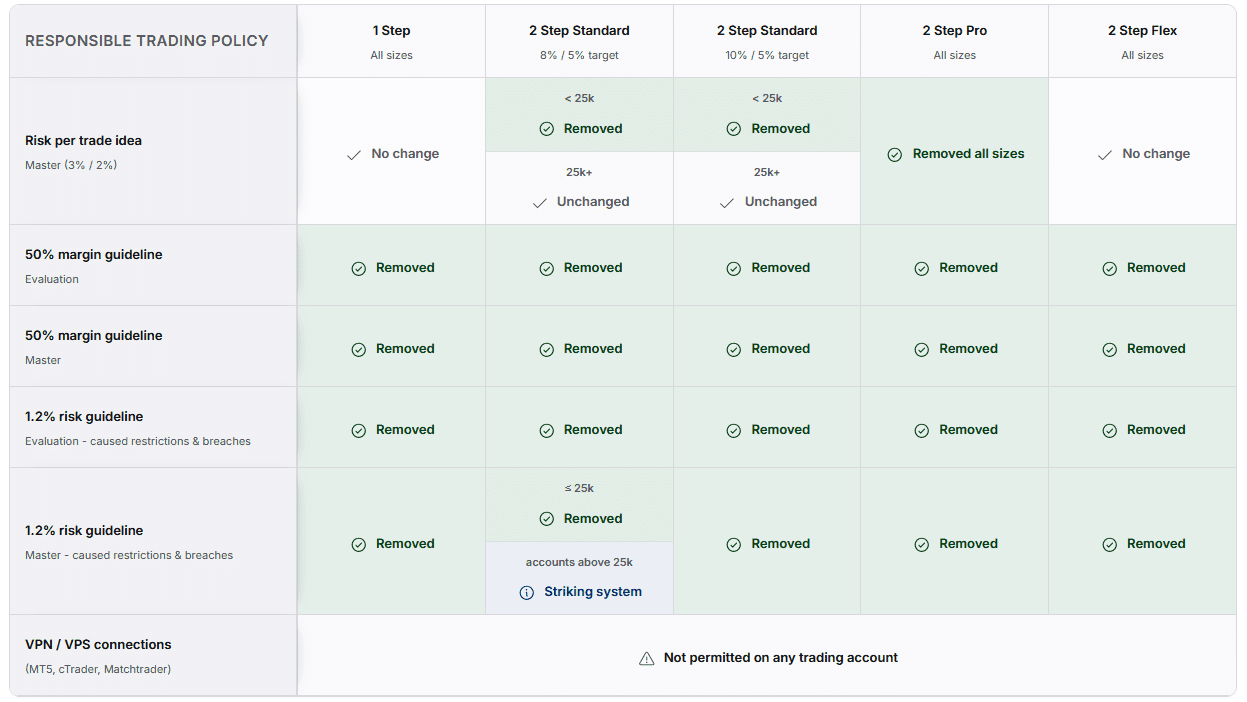Click the Removed all sizes text
The width and height of the screenshot is (1247, 702).
point(968,155)
